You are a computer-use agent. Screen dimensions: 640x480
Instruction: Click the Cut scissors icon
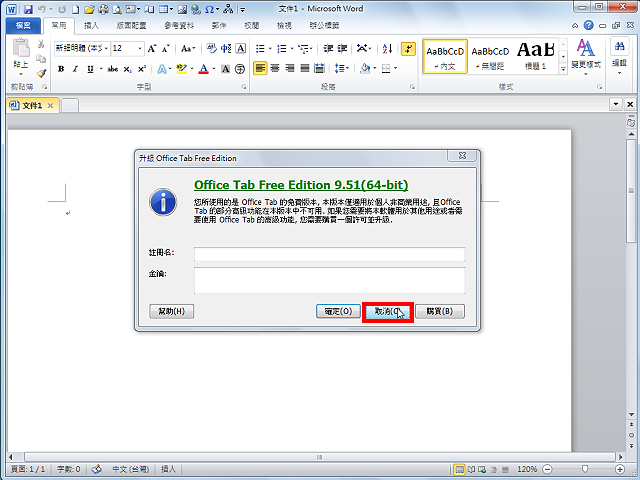point(41,44)
